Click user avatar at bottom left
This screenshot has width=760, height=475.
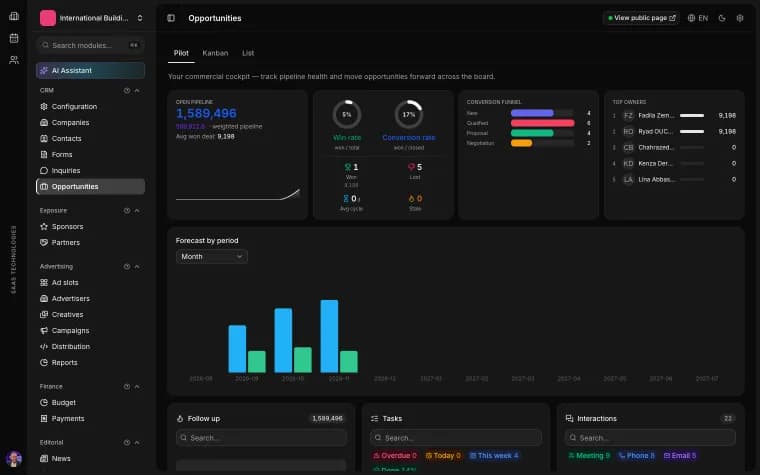coord(14,458)
